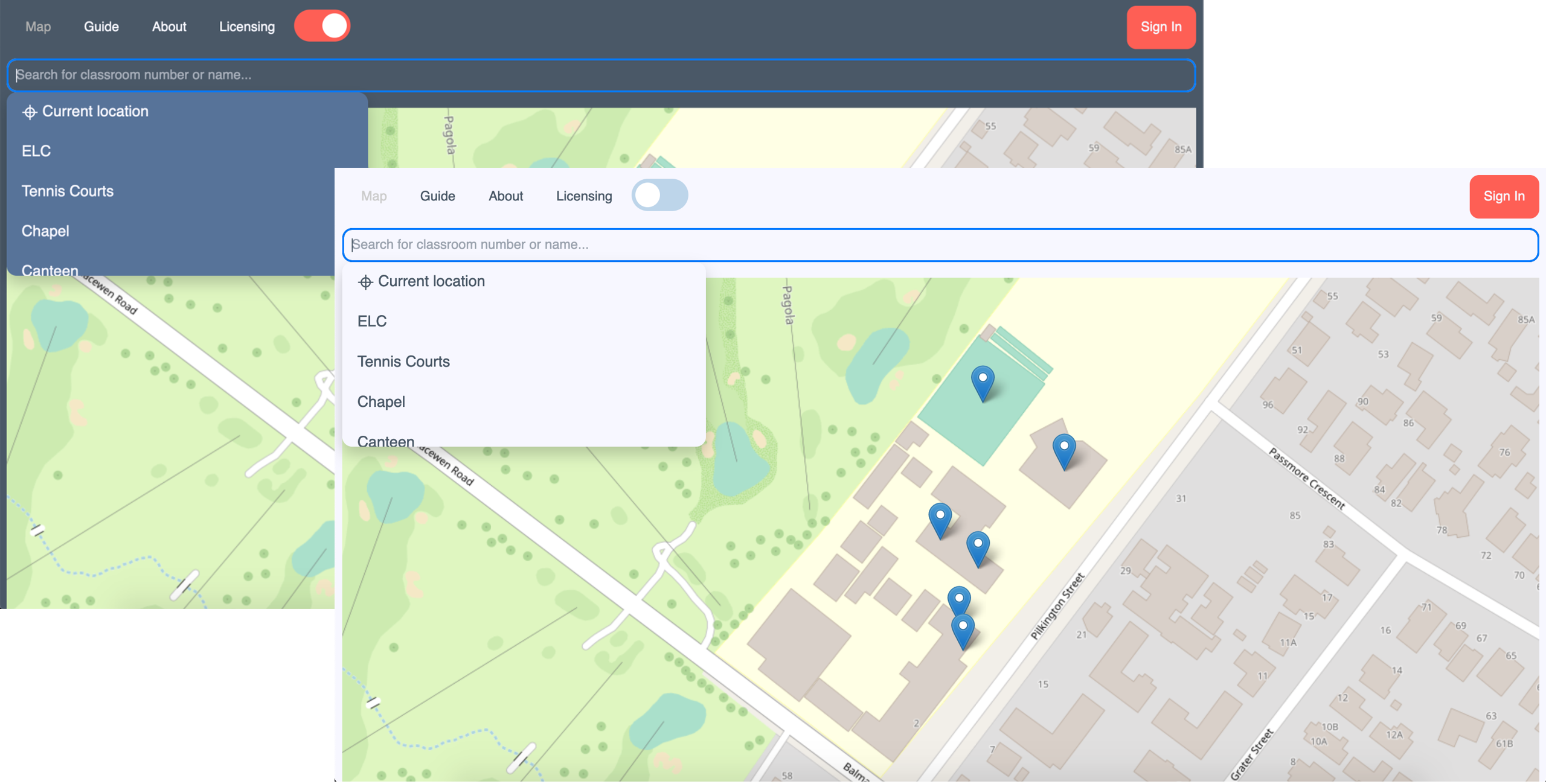Viewport: 1546px width, 784px height.
Task: Click the Sign In button in white header
Action: (1504, 195)
